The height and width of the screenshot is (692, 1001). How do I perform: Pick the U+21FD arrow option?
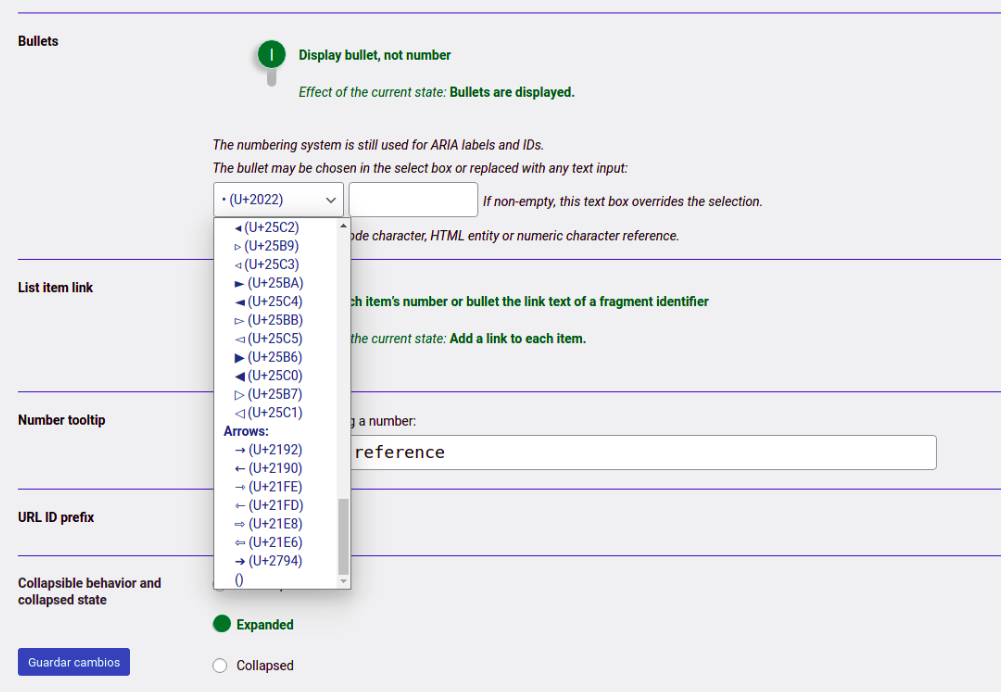[x=275, y=505]
